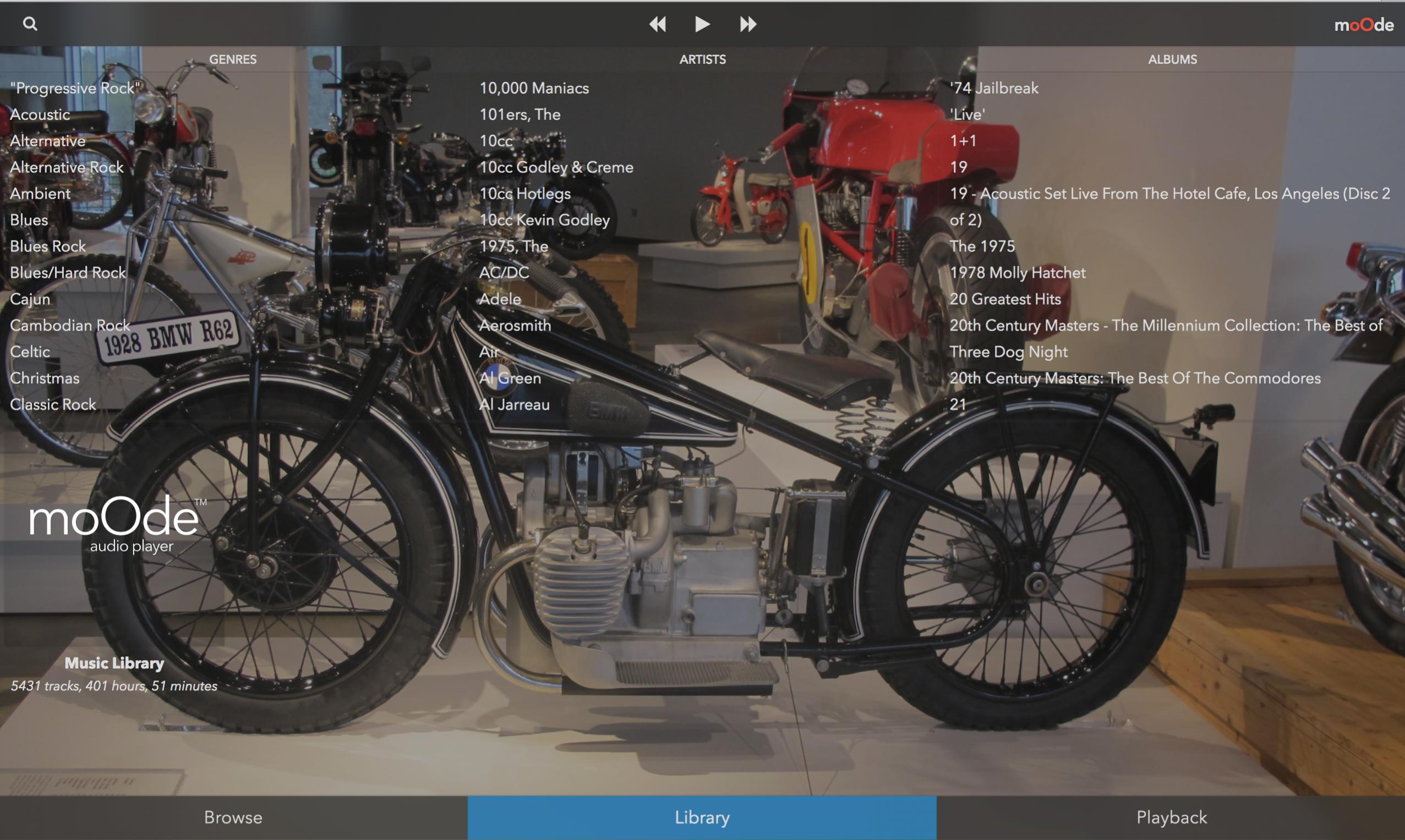Choose the artist 10cc
Viewport: 1405px width, 840px height.
(x=496, y=141)
